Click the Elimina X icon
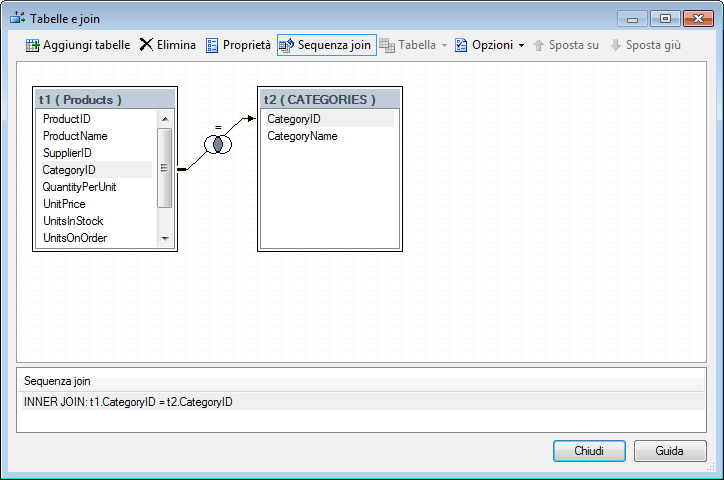Screen dimensions: 724x480 pos(146,45)
